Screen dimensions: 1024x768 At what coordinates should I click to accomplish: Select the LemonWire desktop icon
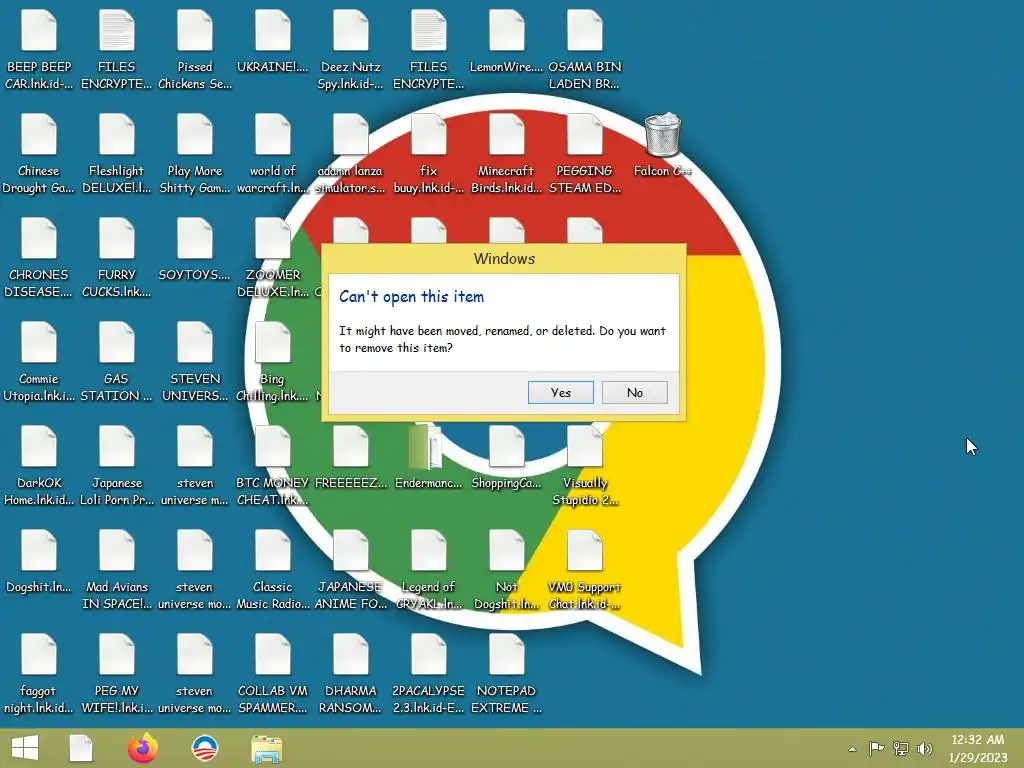click(506, 41)
